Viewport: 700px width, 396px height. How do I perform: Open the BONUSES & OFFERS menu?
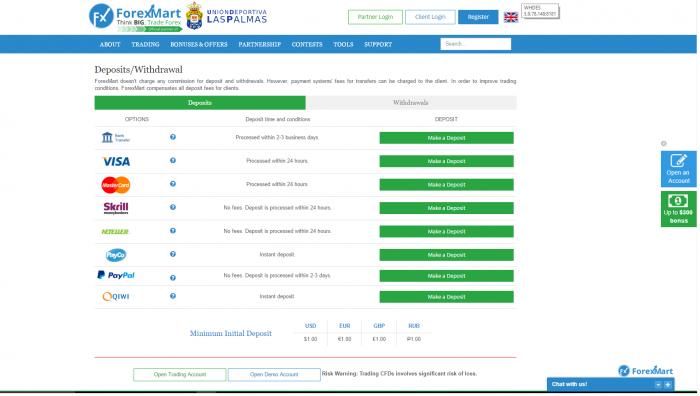tap(199, 44)
